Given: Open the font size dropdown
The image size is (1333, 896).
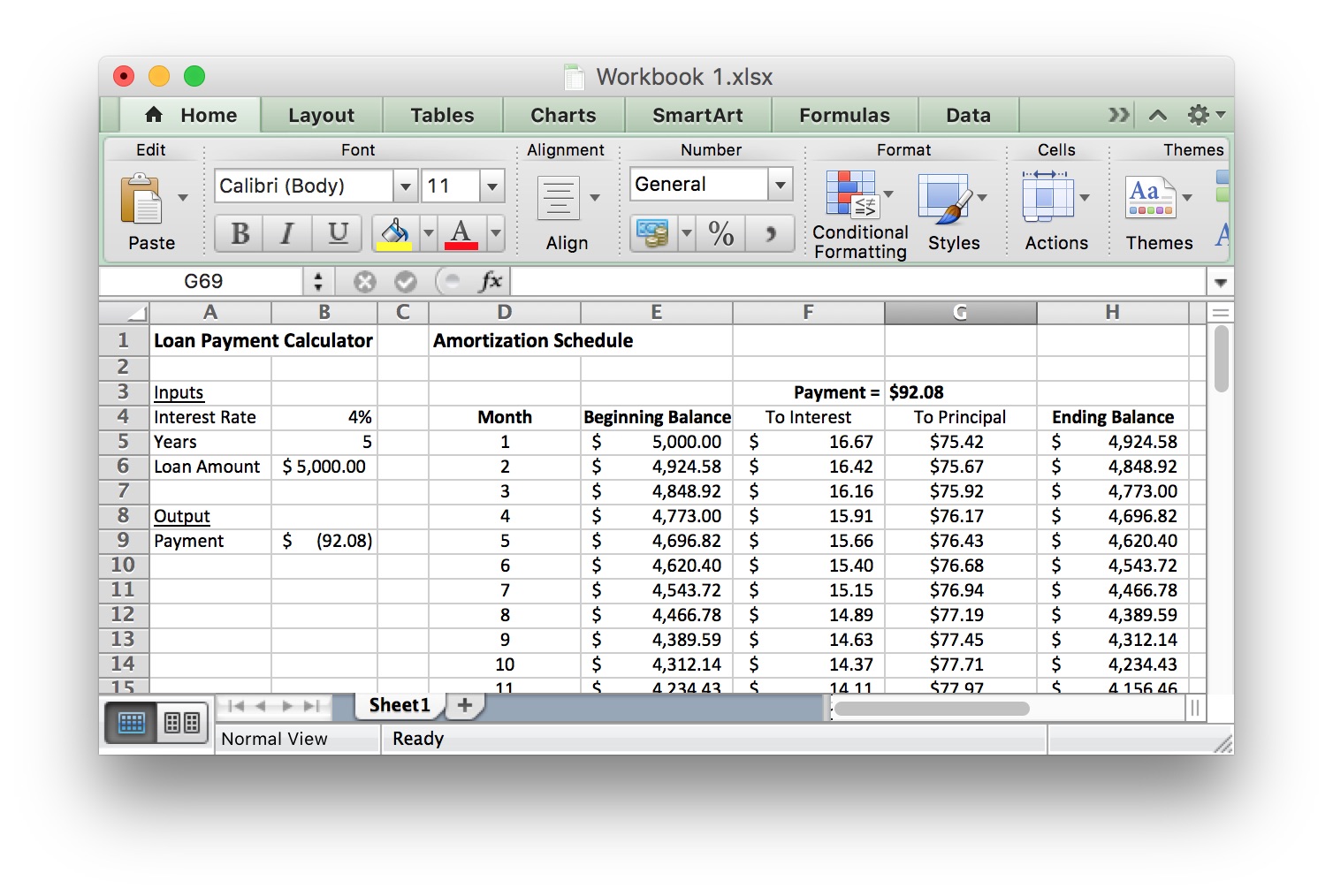Looking at the screenshot, I should [x=492, y=186].
